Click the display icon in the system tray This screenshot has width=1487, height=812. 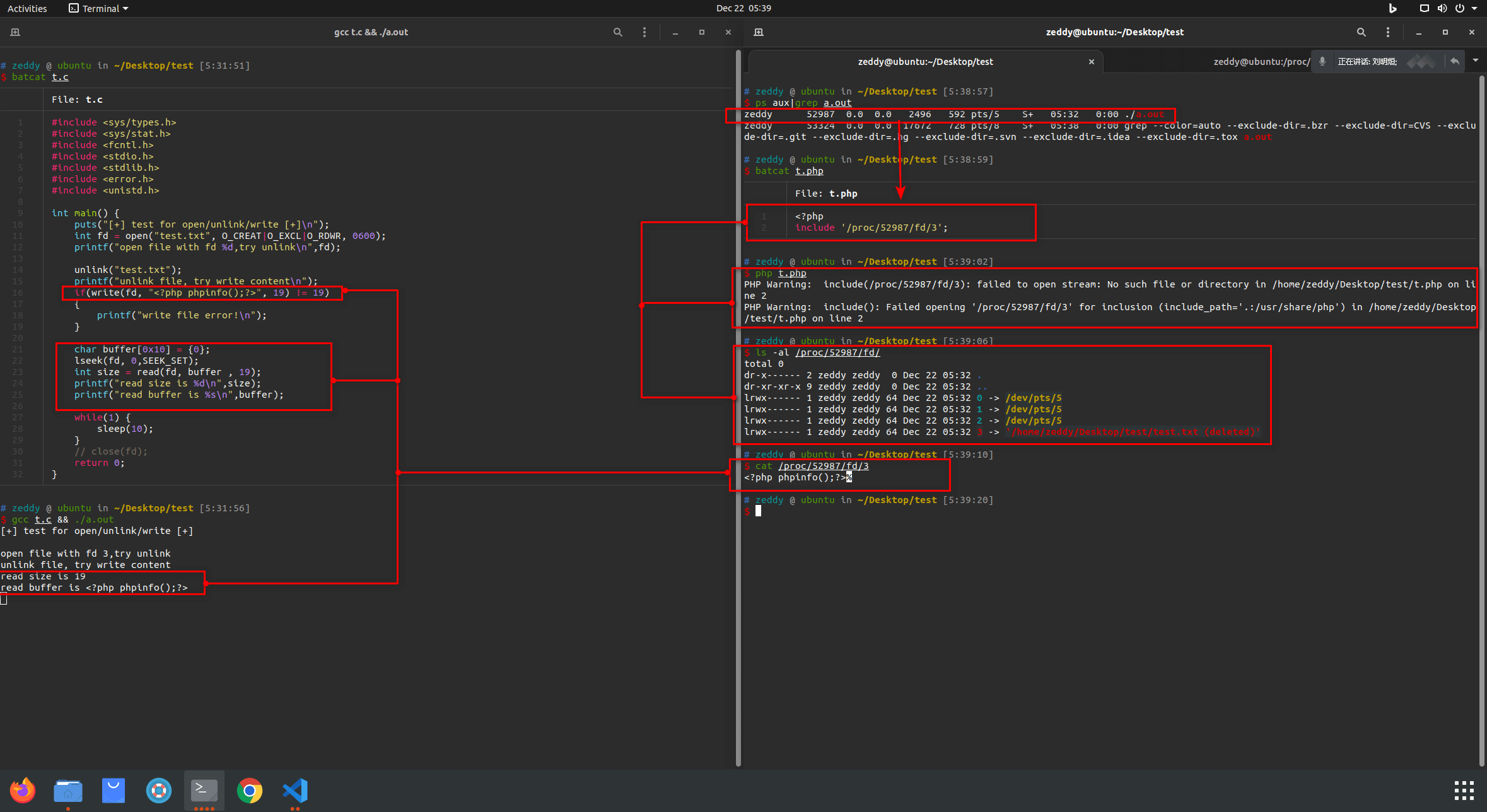(x=1424, y=8)
